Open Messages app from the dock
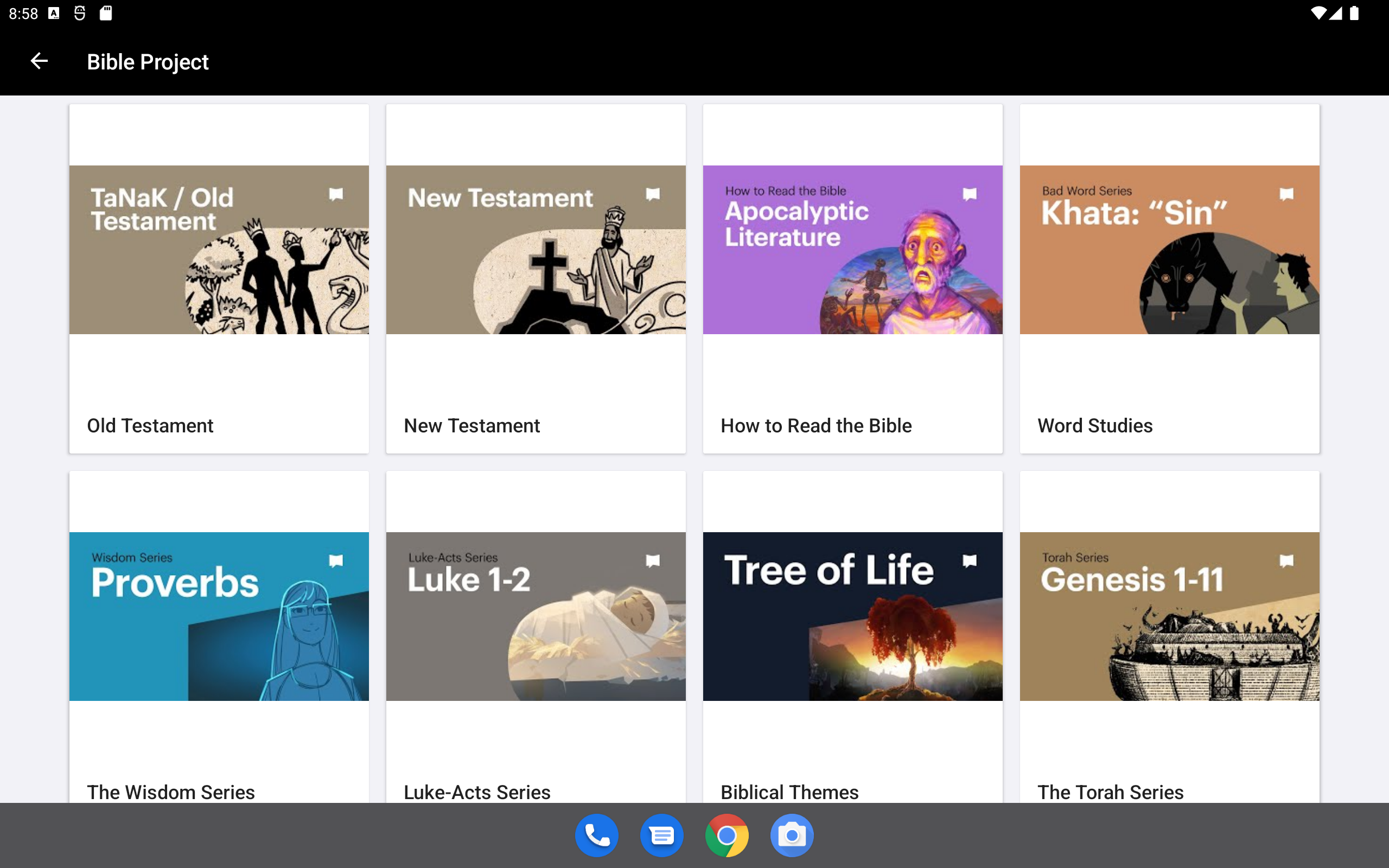 click(662, 835)
